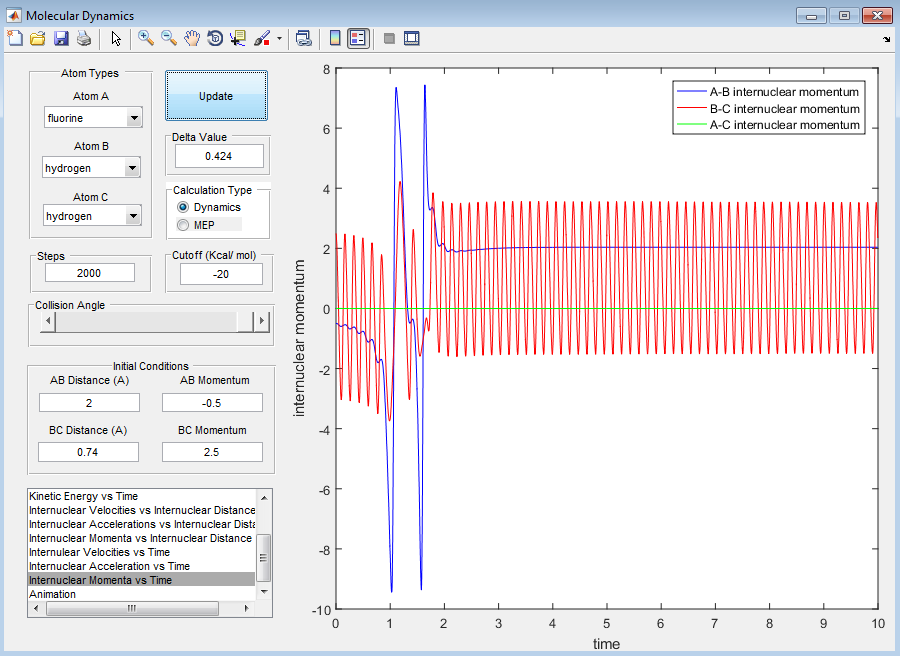Click the Save Figure floppy disk icon
The image size is (900, 656).
click(x=61, y=39)
